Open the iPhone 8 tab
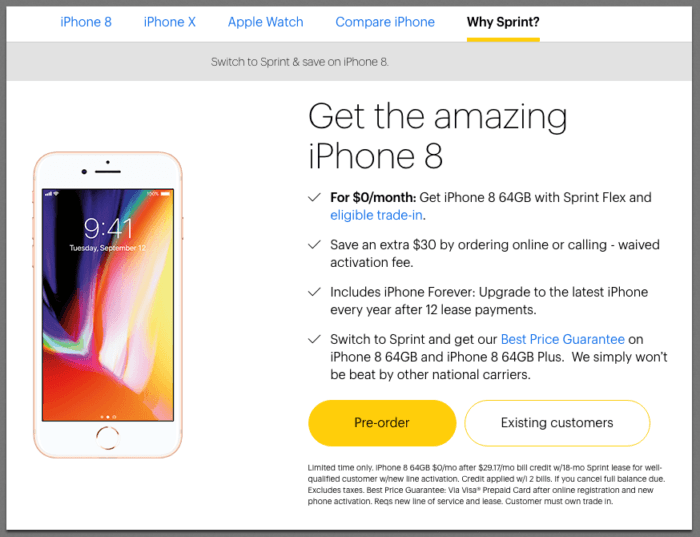The height and width of the screenshot is (537, 700). tap(86, 22)
